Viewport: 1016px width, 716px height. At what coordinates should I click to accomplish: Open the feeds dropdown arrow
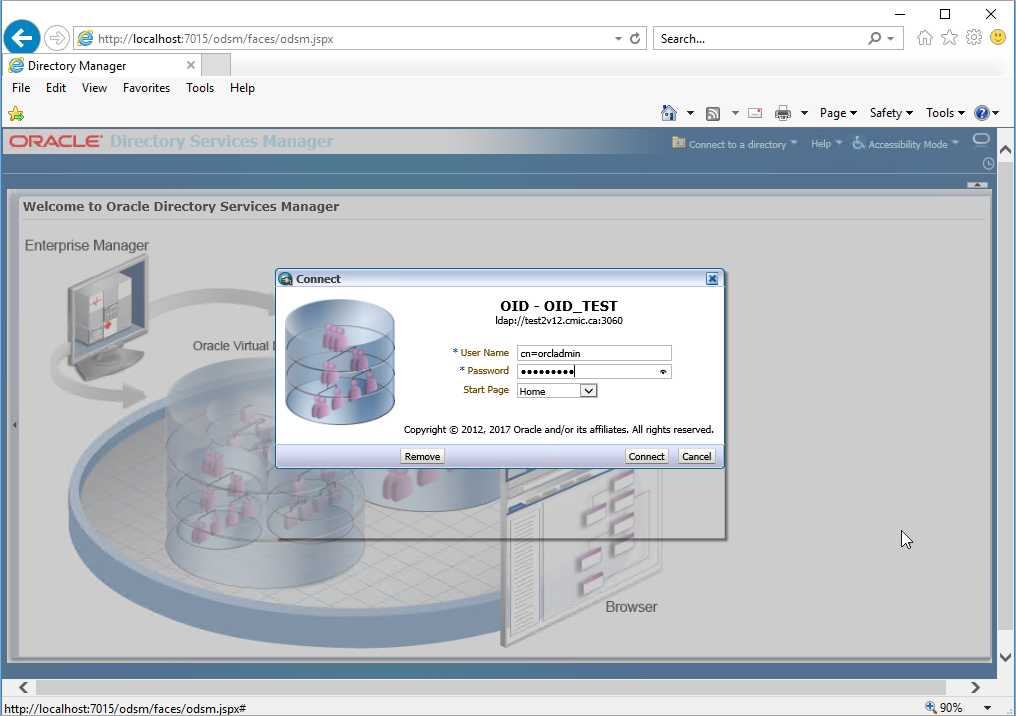click(735, 113)
